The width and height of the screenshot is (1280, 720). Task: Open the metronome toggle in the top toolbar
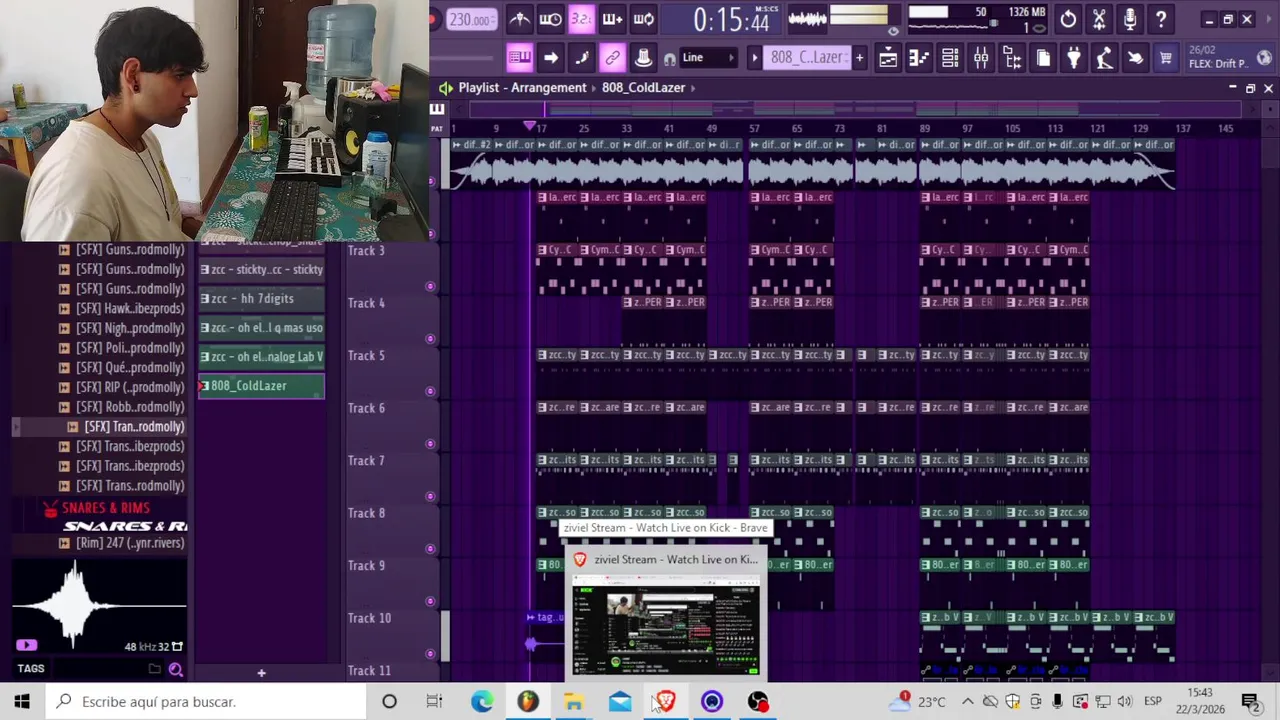point(519,19)
